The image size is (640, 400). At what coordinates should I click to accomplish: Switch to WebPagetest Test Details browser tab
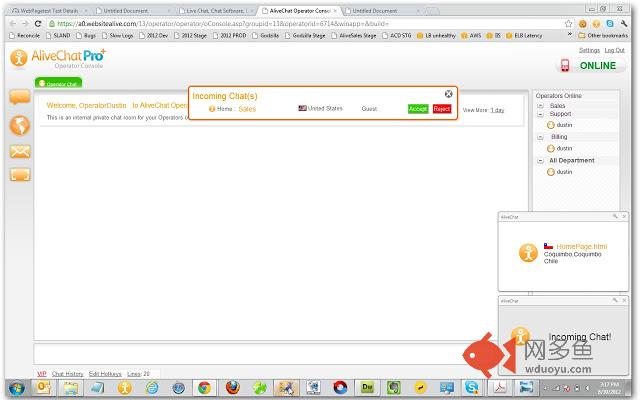point(49,11)
